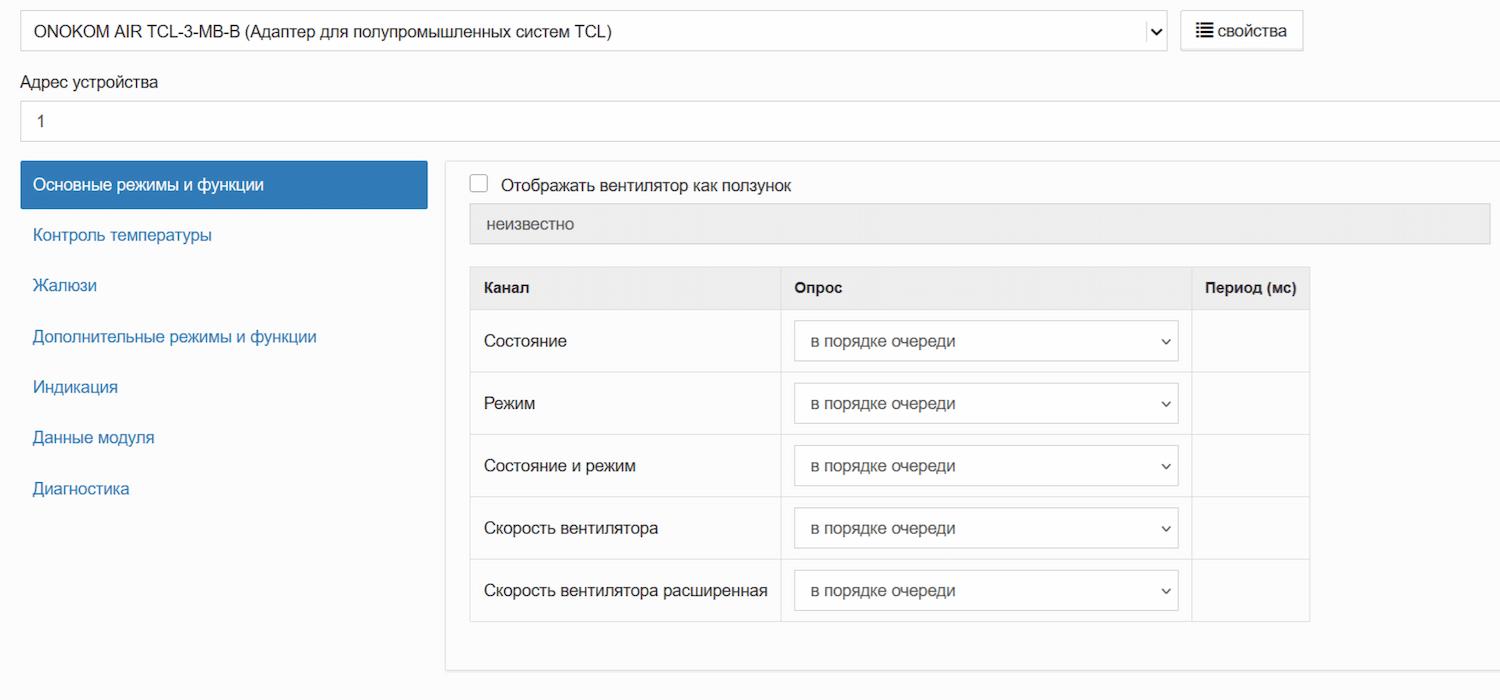Viewport: 1500px width, 700px height.
Task: Open the Индикация tab
Action: click(x=75, y=387)
